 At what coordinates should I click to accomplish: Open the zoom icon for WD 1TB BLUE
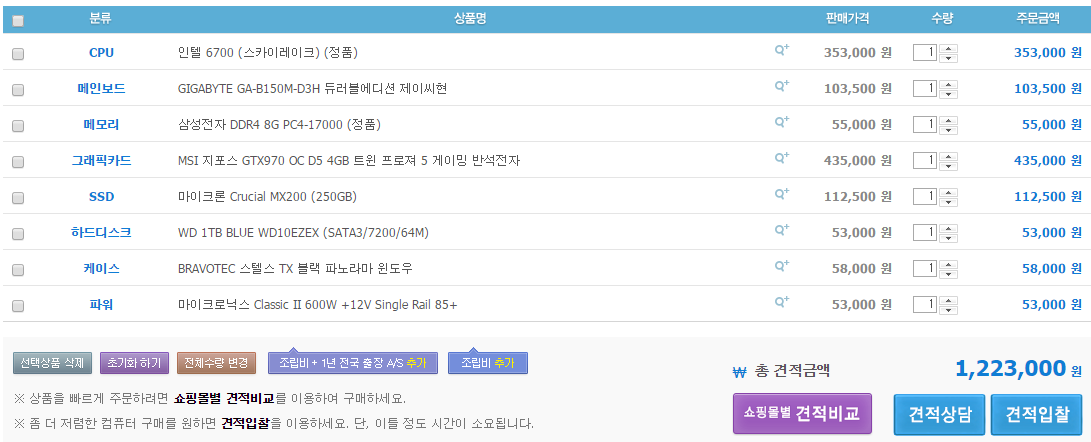click(x=781, y=231)
